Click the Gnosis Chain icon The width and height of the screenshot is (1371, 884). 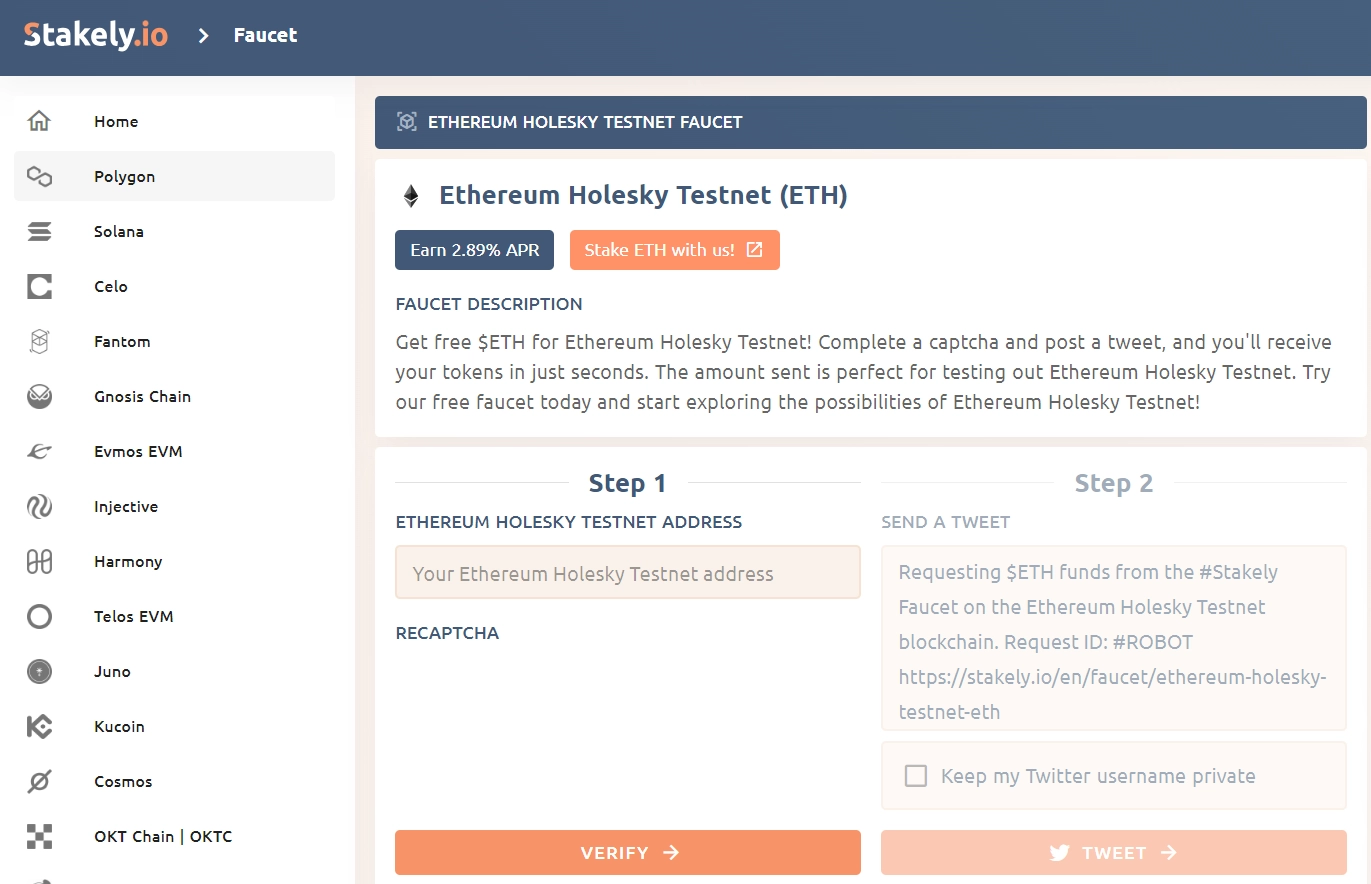39,397
